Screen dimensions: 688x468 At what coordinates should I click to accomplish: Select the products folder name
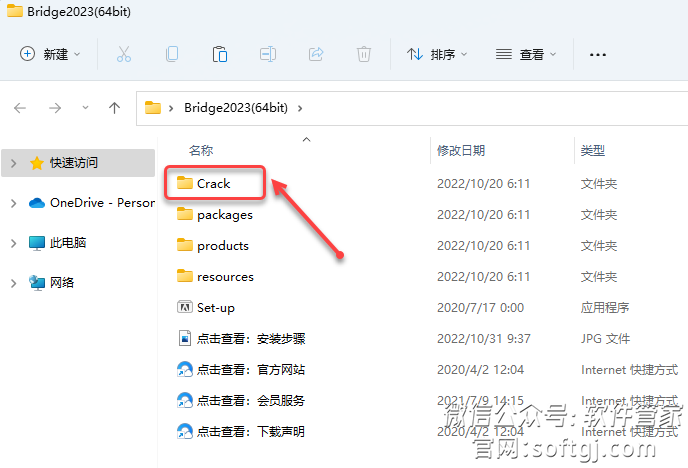pos(223,246)
